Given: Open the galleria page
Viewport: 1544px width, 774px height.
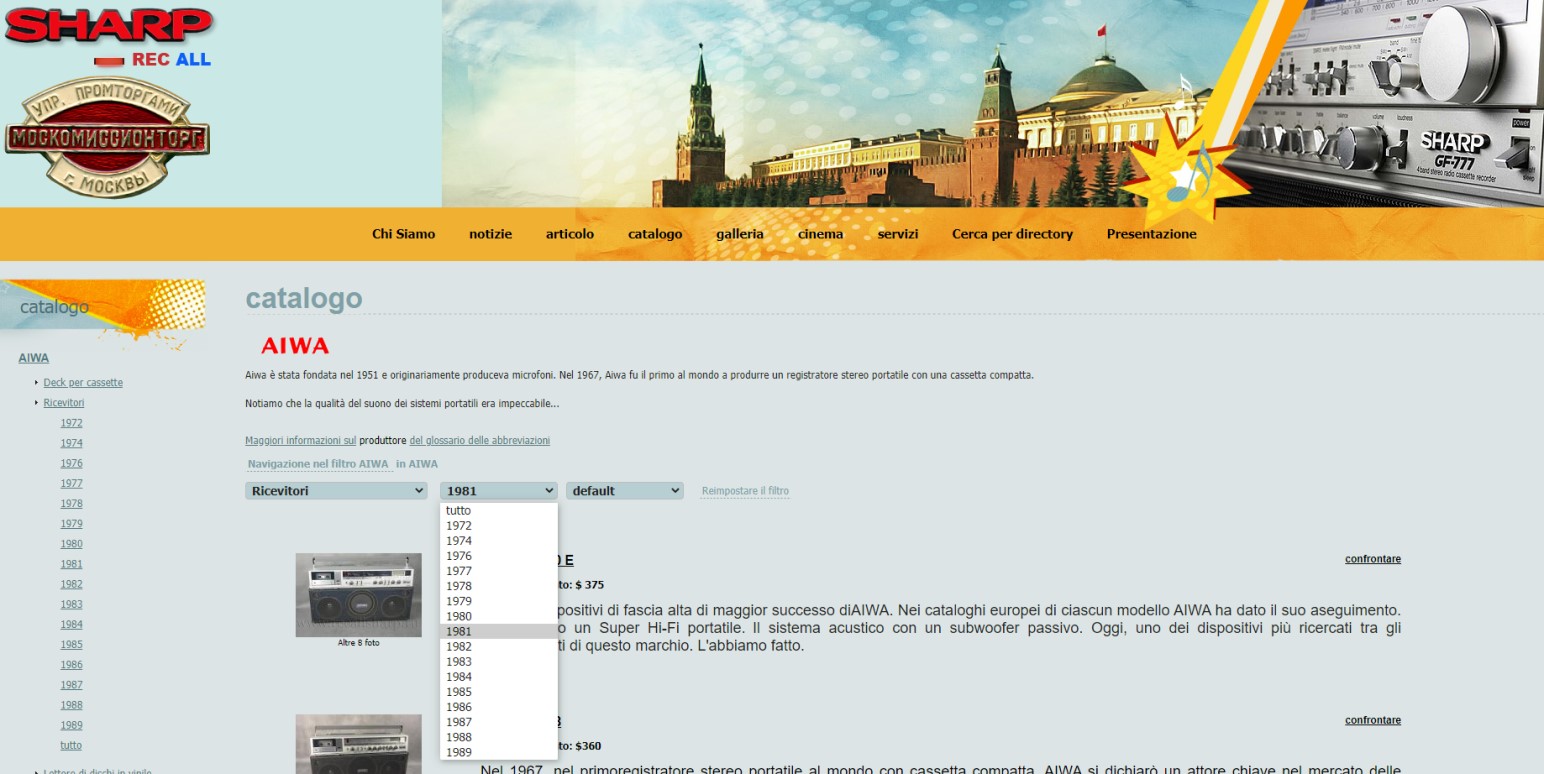Looking at the screenshot, I should pos(740,234).
